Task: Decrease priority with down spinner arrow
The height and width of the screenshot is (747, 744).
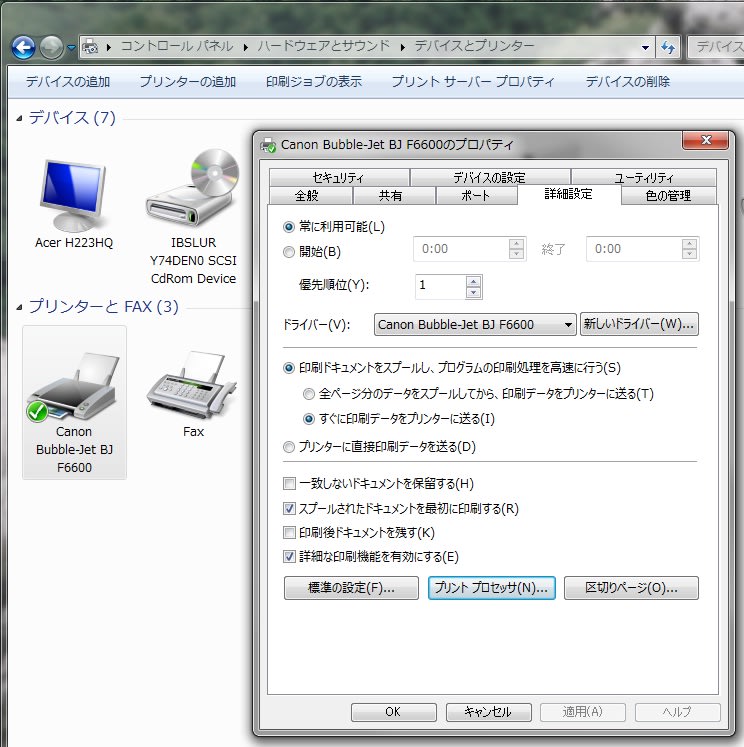Action: click(473, 293)
